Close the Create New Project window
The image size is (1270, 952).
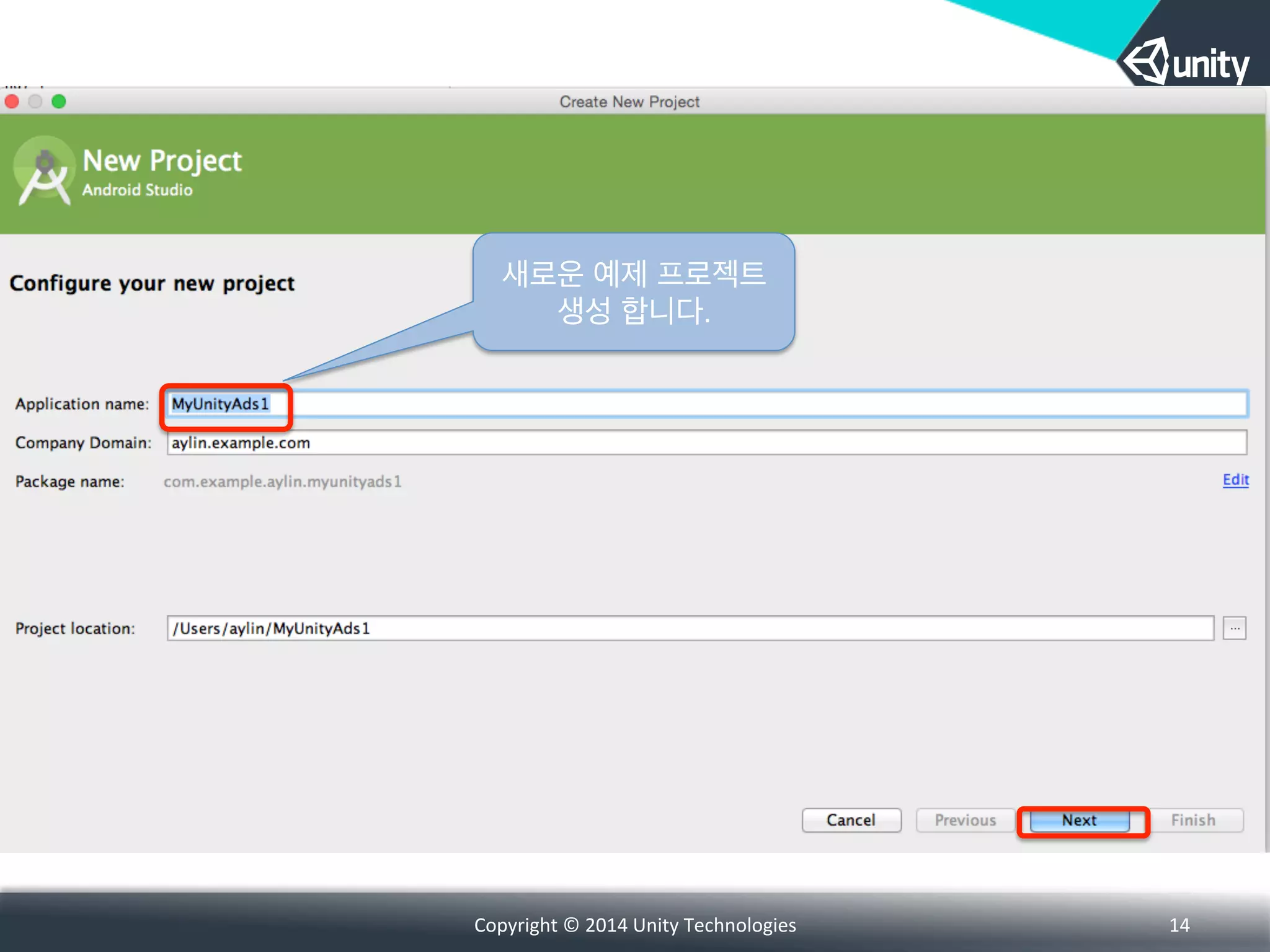[x=12, y=102]
